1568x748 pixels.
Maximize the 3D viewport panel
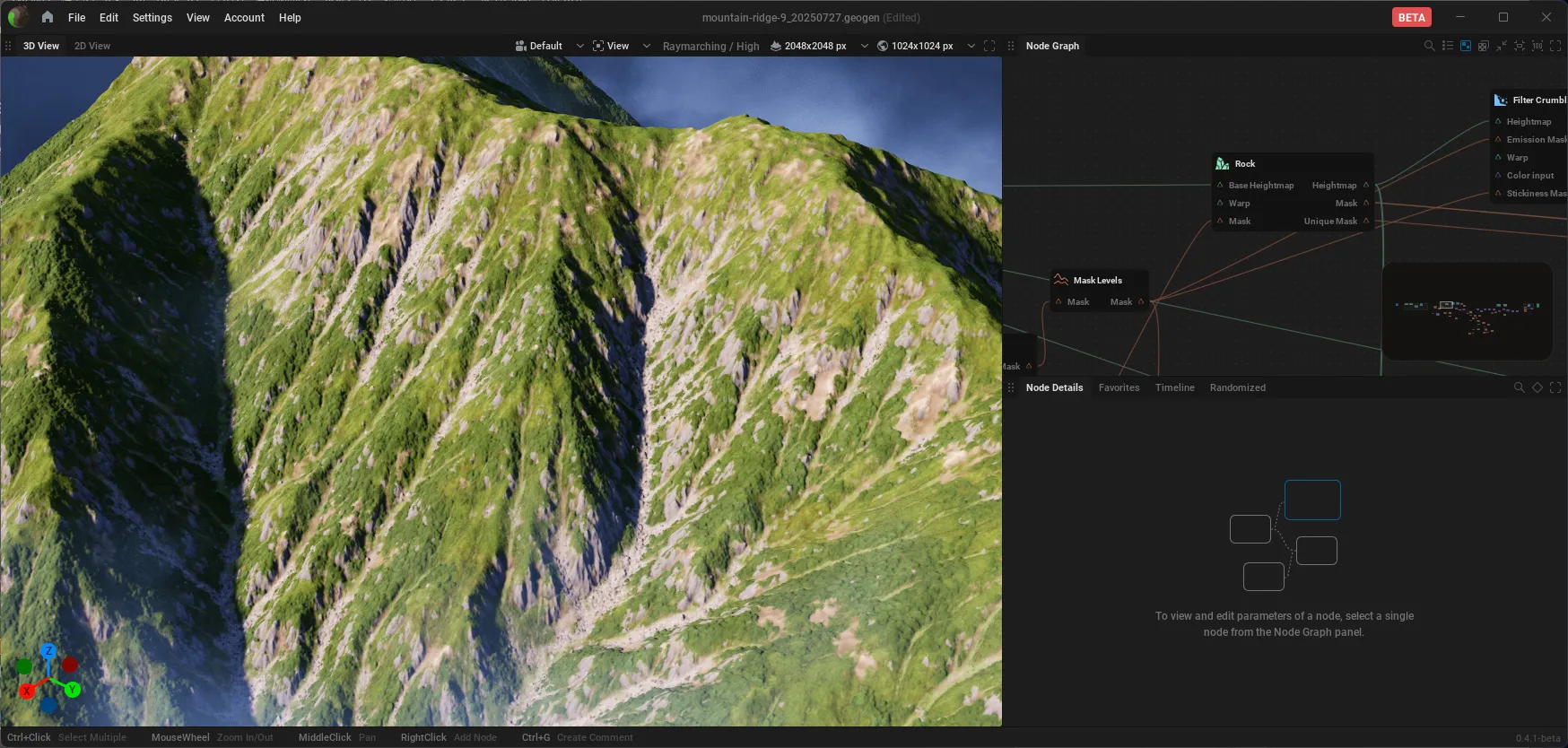click(989, 46)
